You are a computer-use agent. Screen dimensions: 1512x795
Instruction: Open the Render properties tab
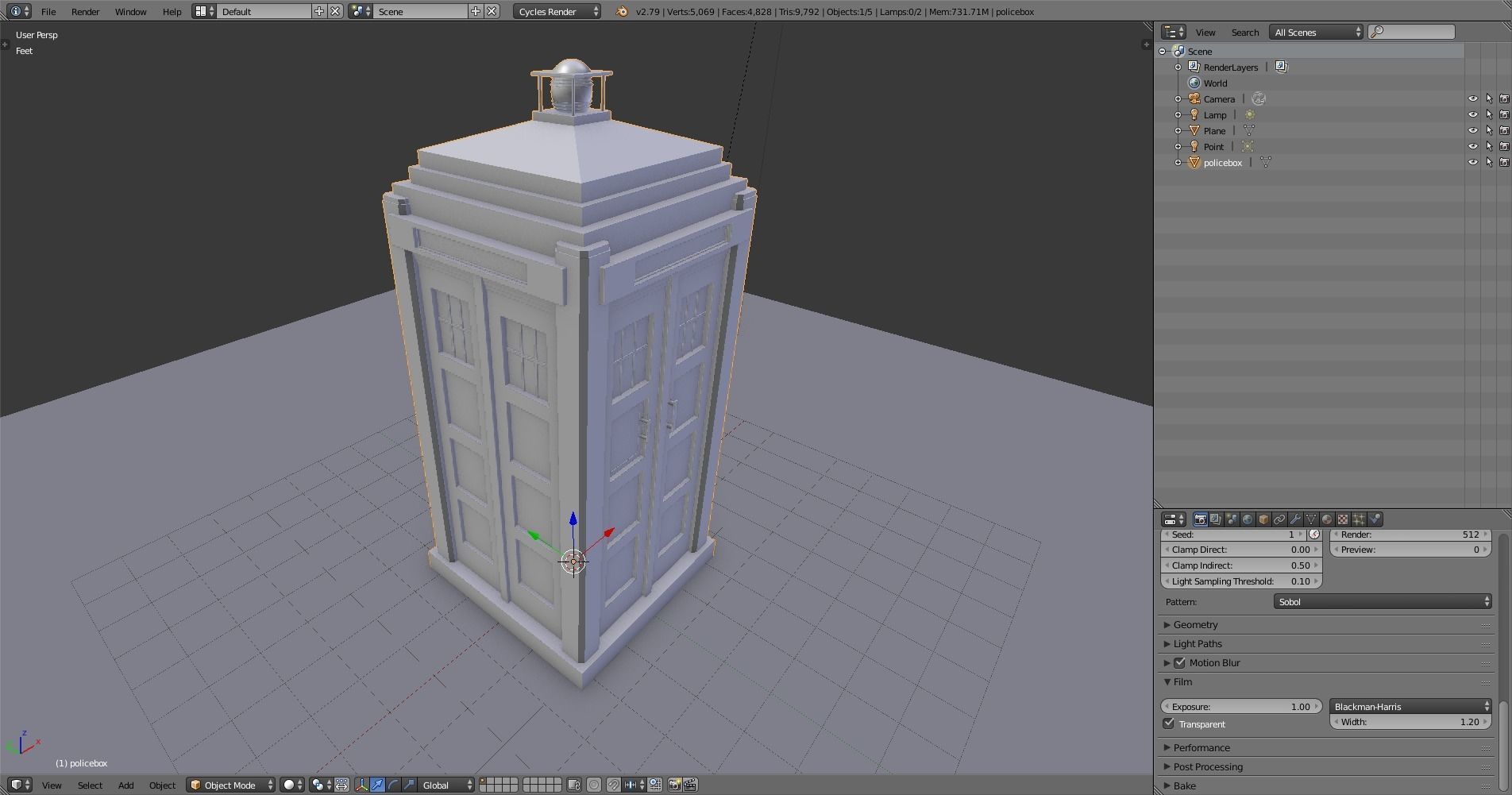pos(1200,519)
